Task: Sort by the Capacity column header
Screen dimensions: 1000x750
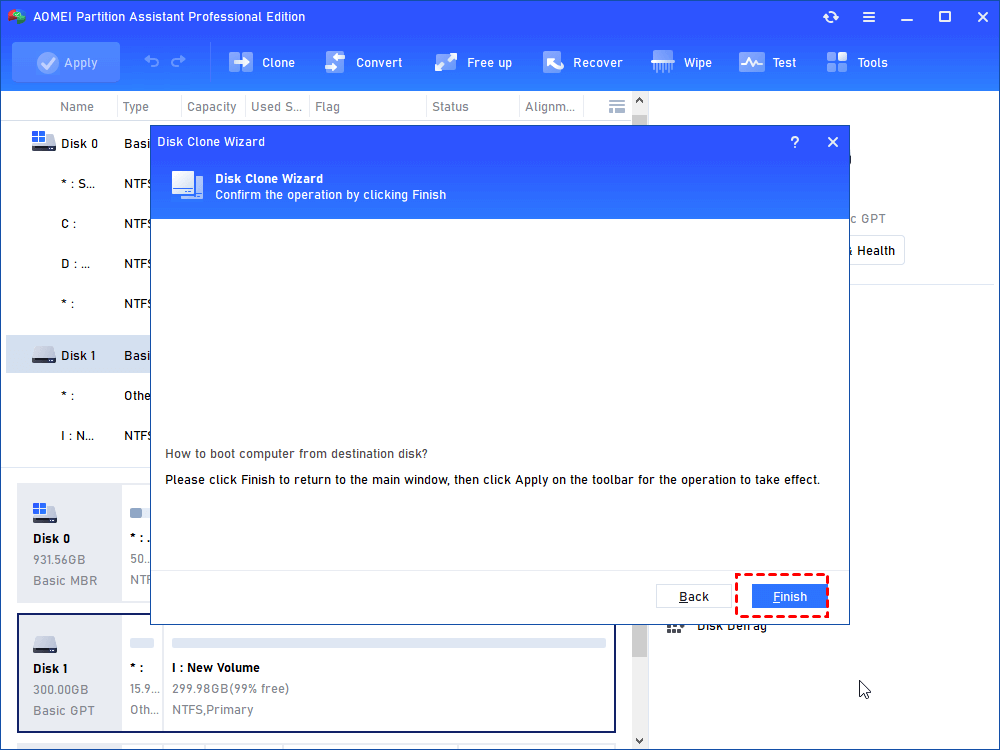Action: pyautogui.click(x=212, y=107)
